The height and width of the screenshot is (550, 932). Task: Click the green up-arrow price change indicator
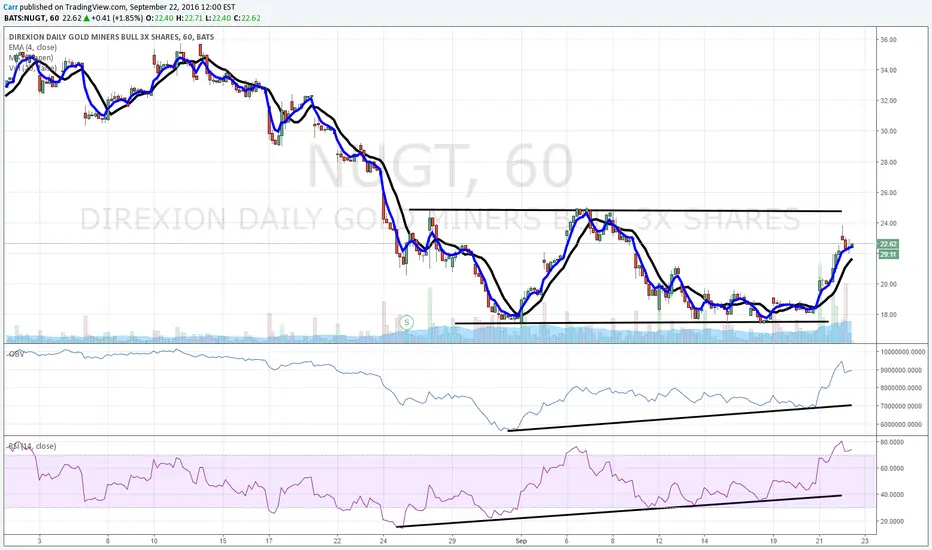(86, 18)
